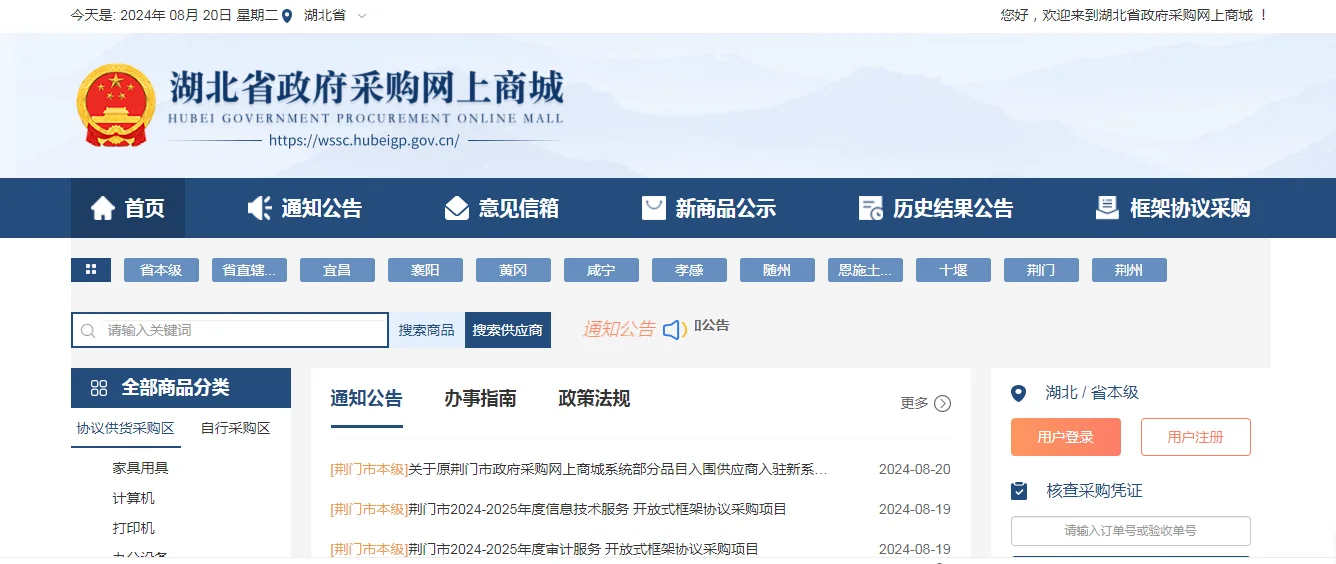Click the 搜索供应商 button
The image size is (1336, 564).
[x=508, y=330]
